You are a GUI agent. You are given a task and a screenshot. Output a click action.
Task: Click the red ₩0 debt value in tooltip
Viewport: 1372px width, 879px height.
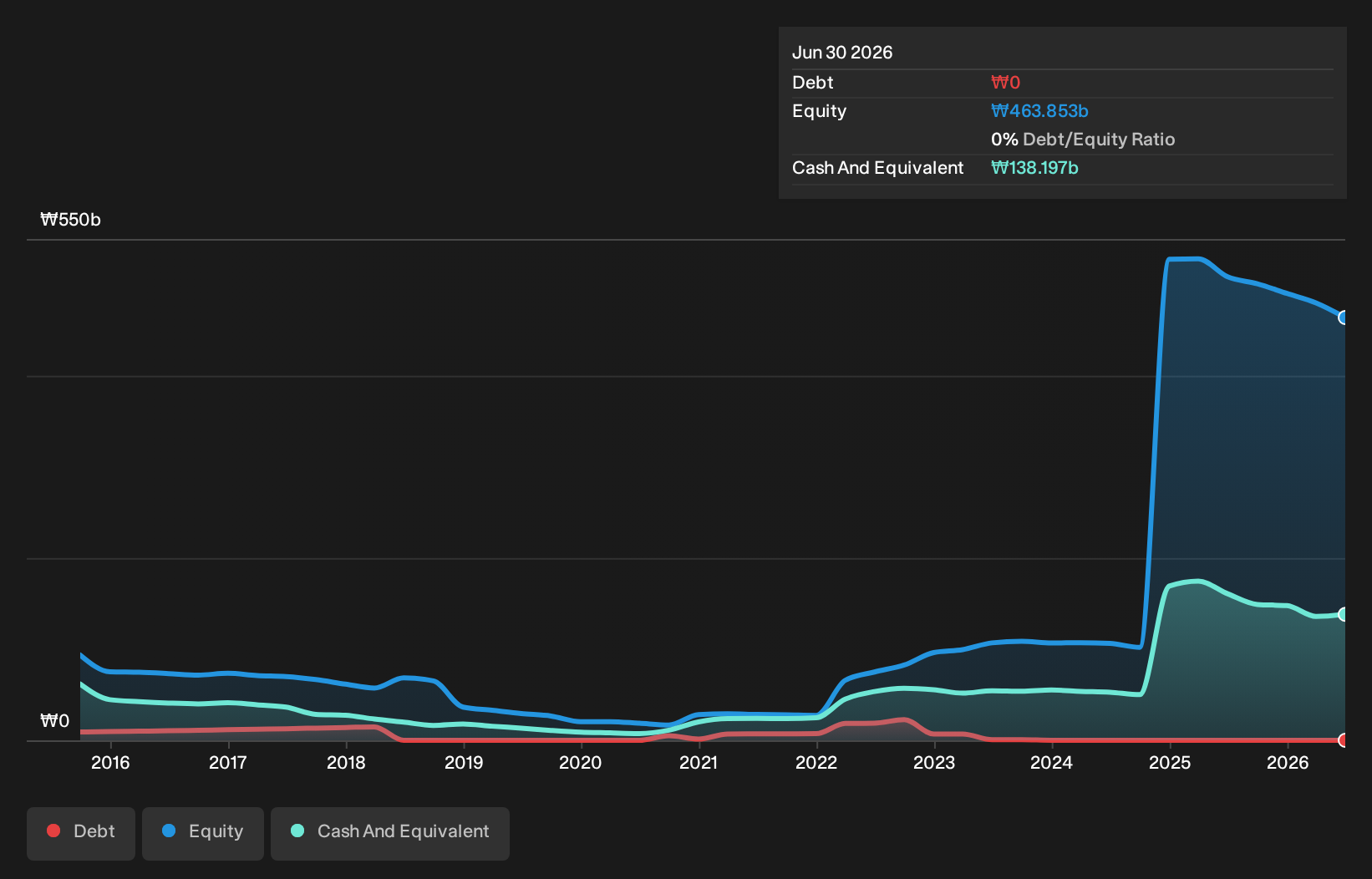click(x=1005, y=83)
